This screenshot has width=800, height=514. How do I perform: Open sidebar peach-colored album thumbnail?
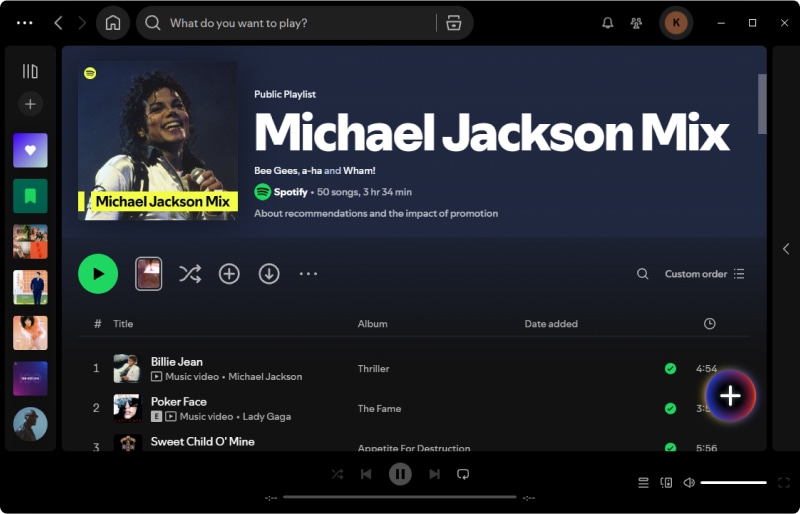coord(30,333)
